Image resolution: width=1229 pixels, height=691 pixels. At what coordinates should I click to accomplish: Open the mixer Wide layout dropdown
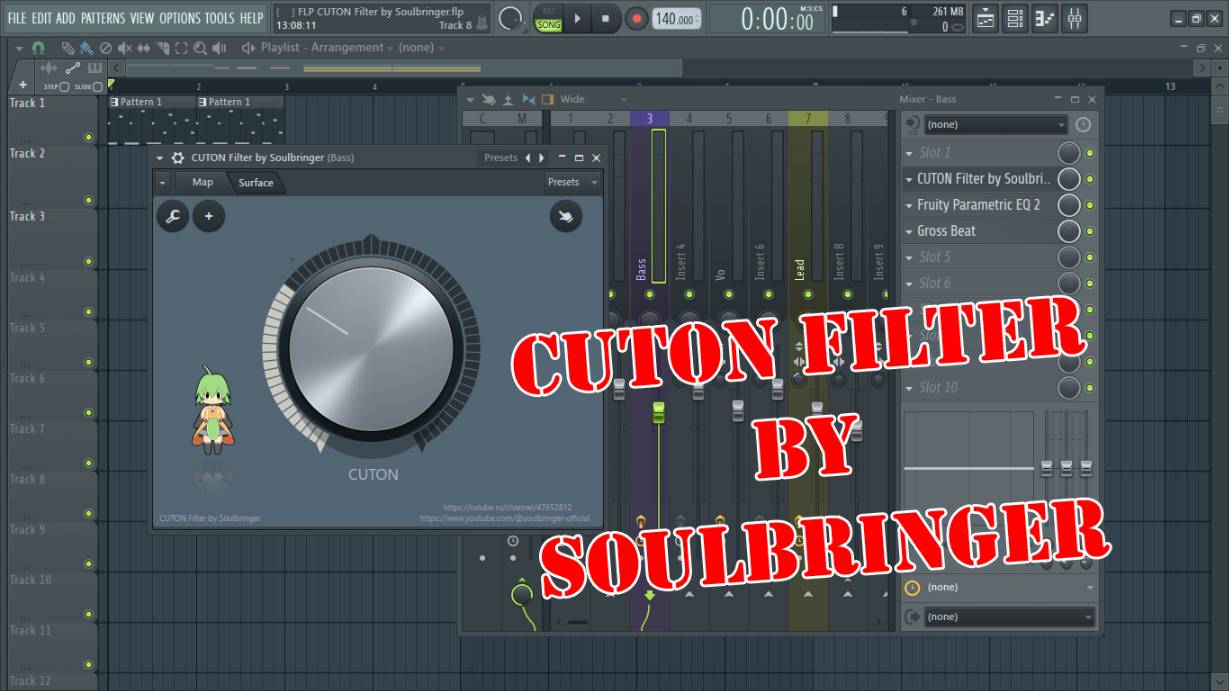point(593,99)
